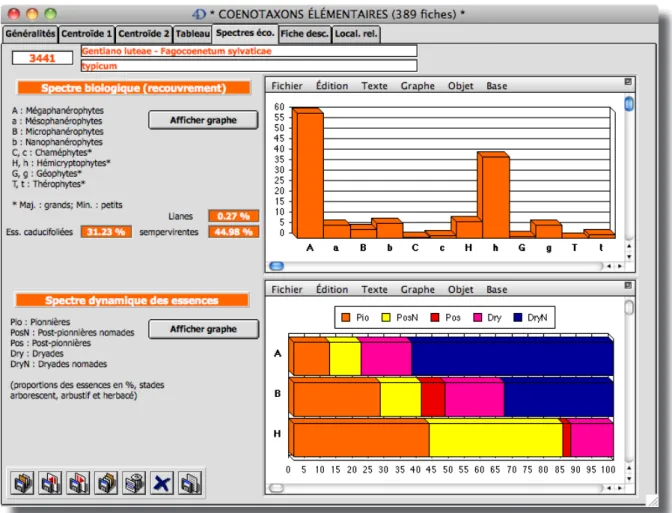
Task: Click vertical scrollbar thumb of bottom graph
Action: [x=629, y=307]
